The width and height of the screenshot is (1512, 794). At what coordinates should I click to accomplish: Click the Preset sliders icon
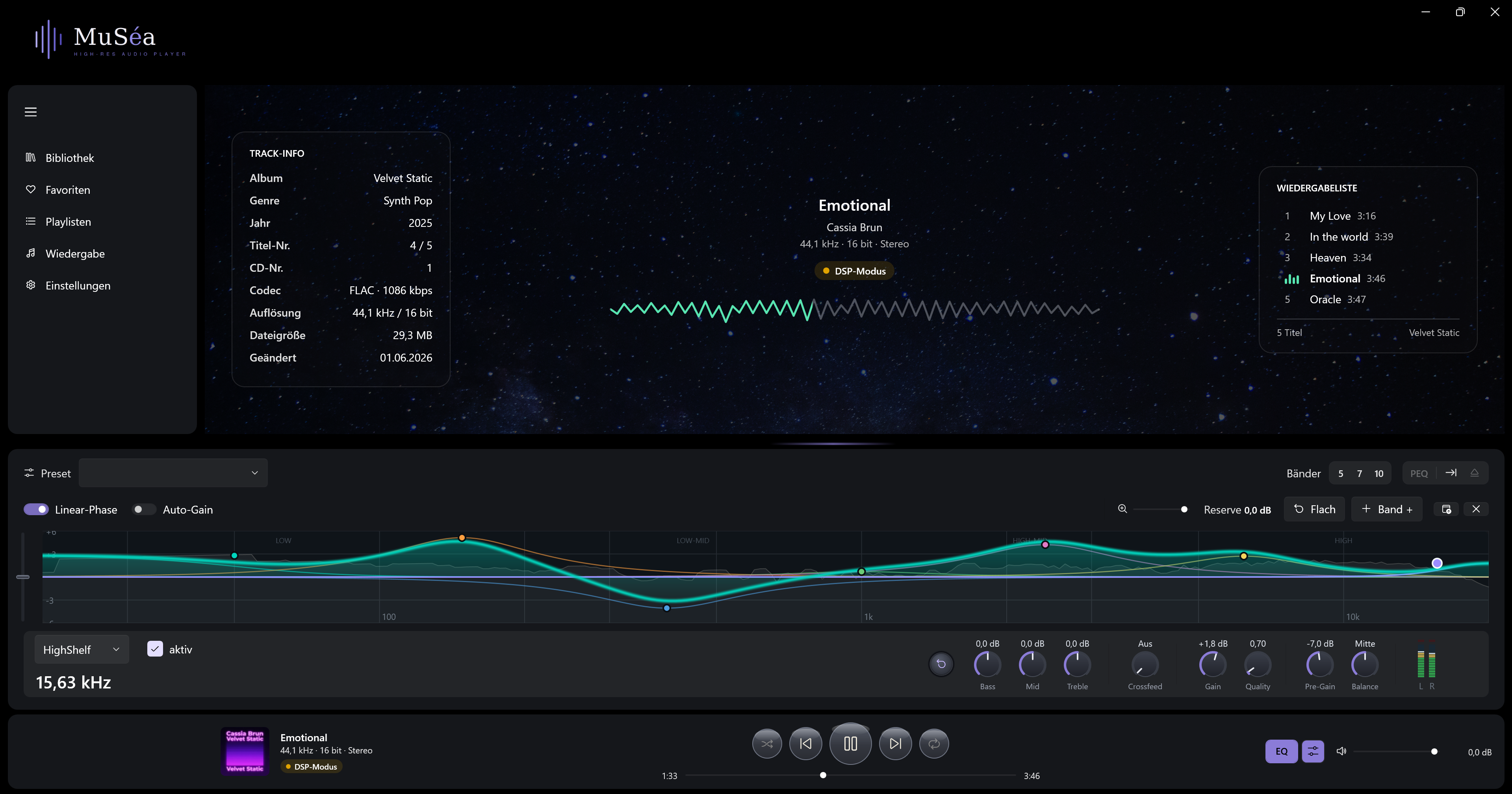(29, 473)
